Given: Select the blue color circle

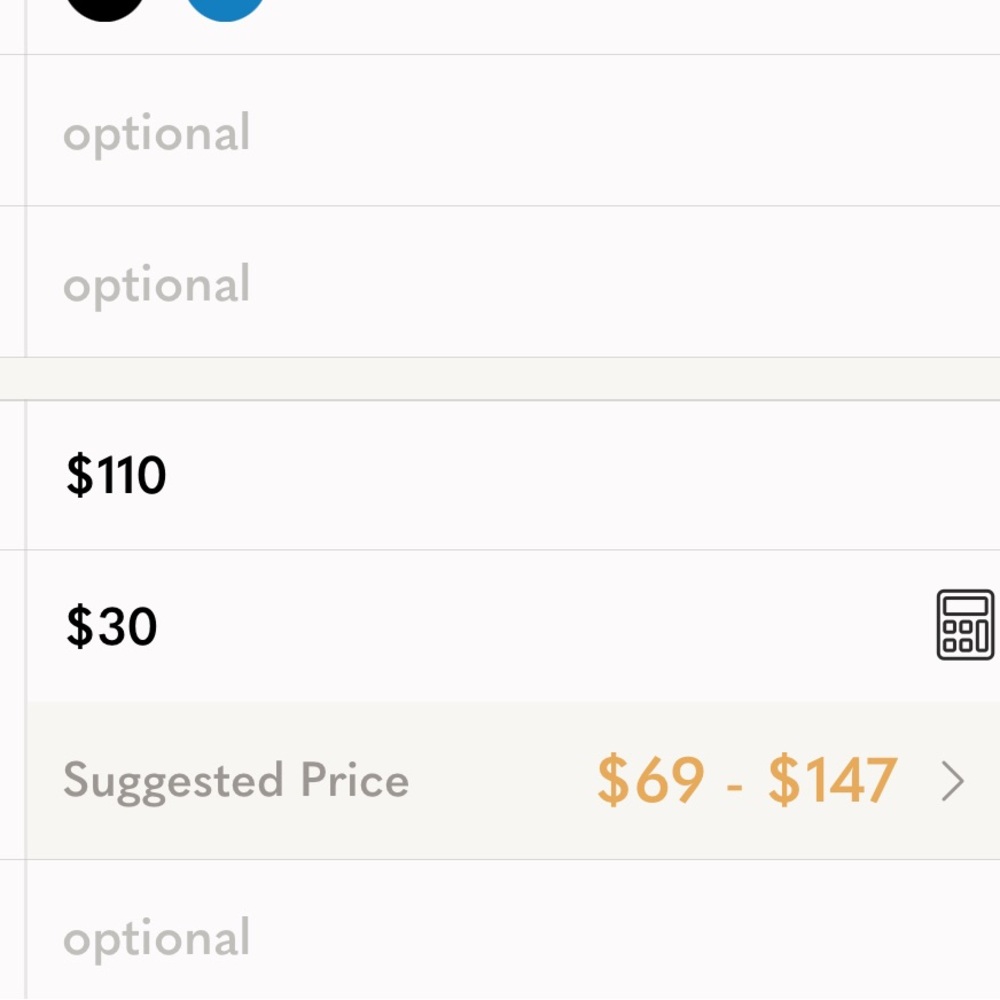Looking at the screenshot, I should click(x=226, y=6).
